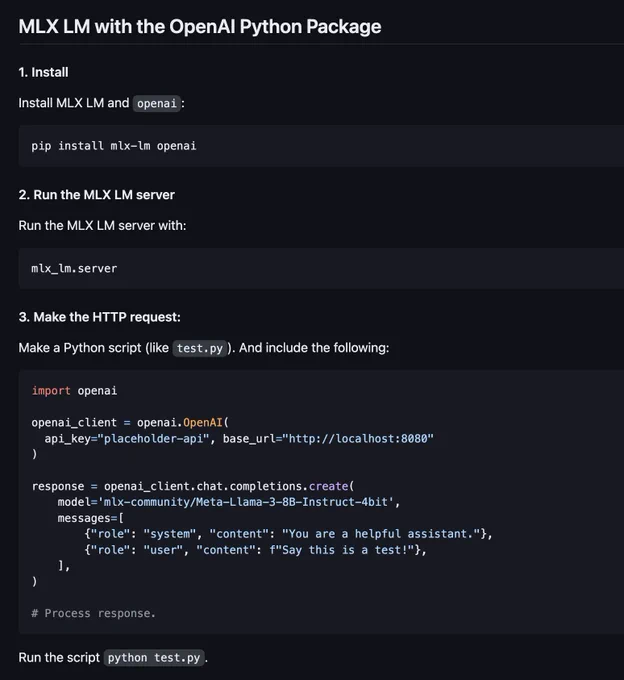Click the "2. Run the MLX LM server" heading
This screenshot has height=680, width=624.
[97, 195]
